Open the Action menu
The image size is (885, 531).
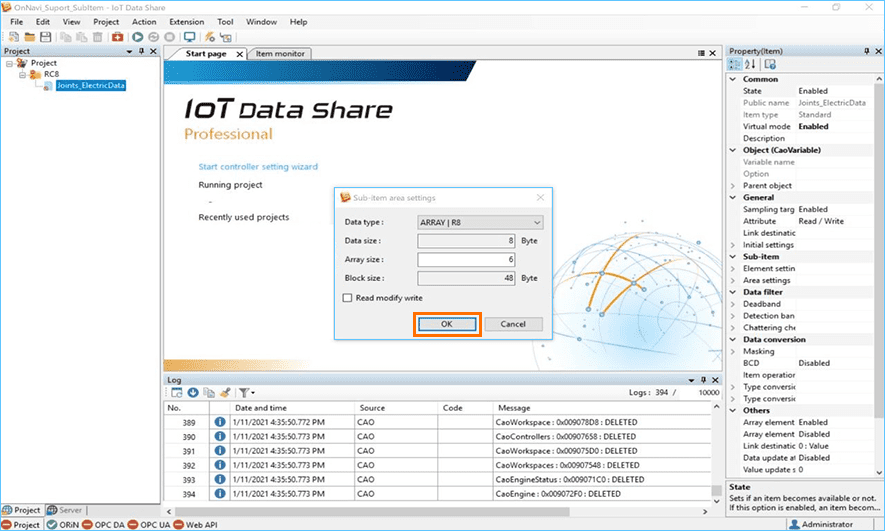point(144,22)
